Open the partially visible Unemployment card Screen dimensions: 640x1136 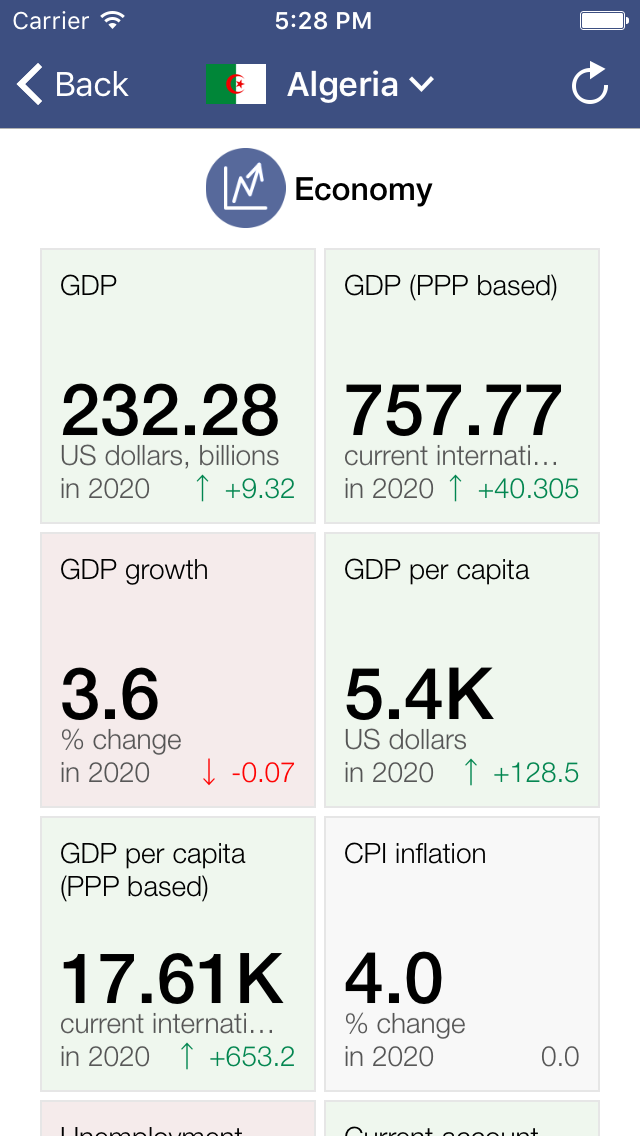(x=178, y=1120)
